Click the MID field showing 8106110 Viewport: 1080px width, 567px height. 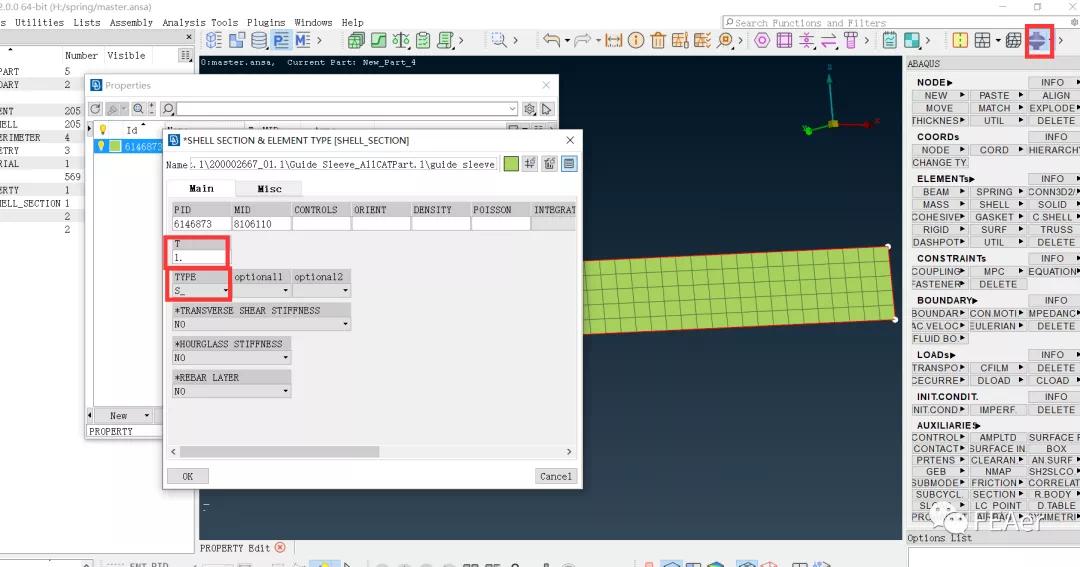click(x=261, y=224)
